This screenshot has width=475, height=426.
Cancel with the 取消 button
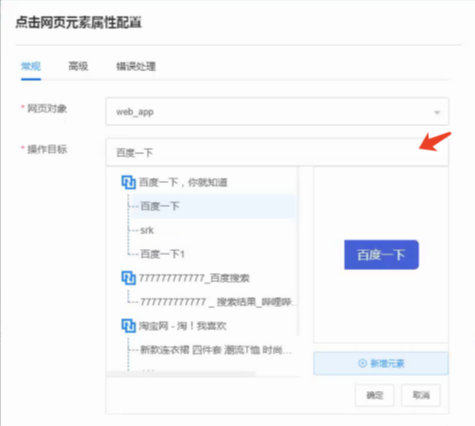coord(421,395)
